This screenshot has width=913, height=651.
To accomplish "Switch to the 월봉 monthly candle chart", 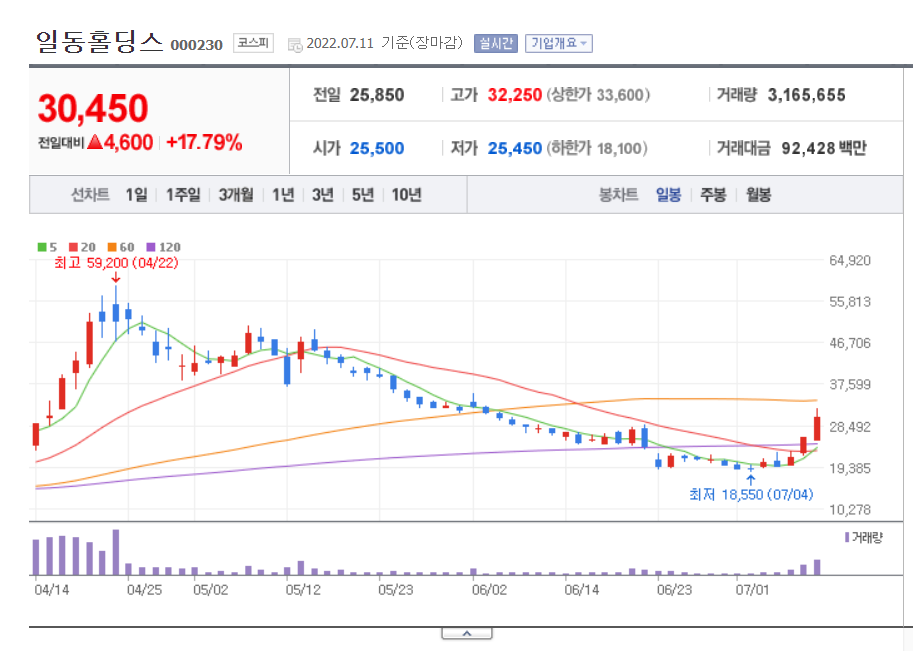I will coord(759,194).
